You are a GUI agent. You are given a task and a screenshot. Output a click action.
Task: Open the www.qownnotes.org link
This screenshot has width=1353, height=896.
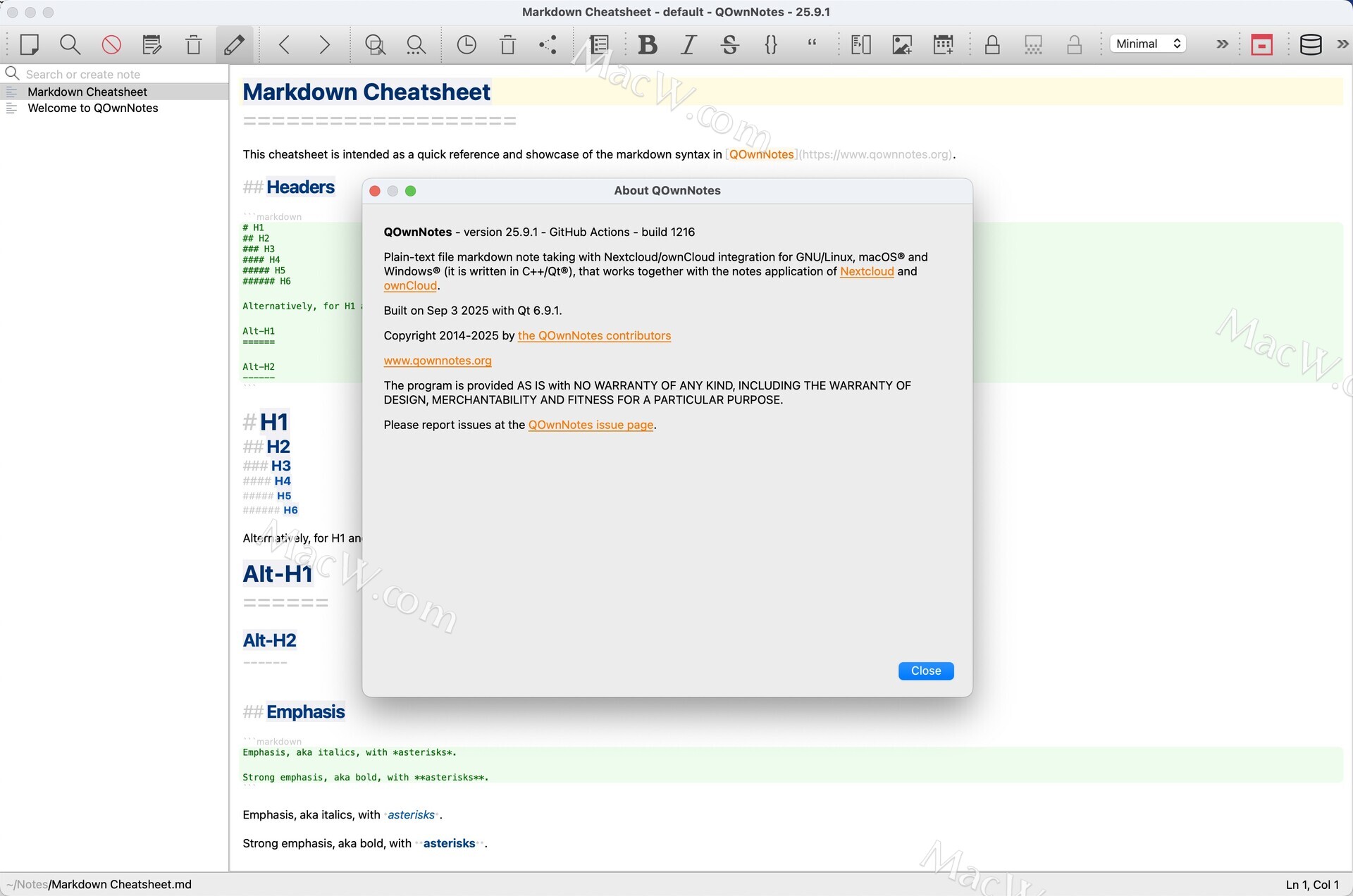tap(438, 361)
